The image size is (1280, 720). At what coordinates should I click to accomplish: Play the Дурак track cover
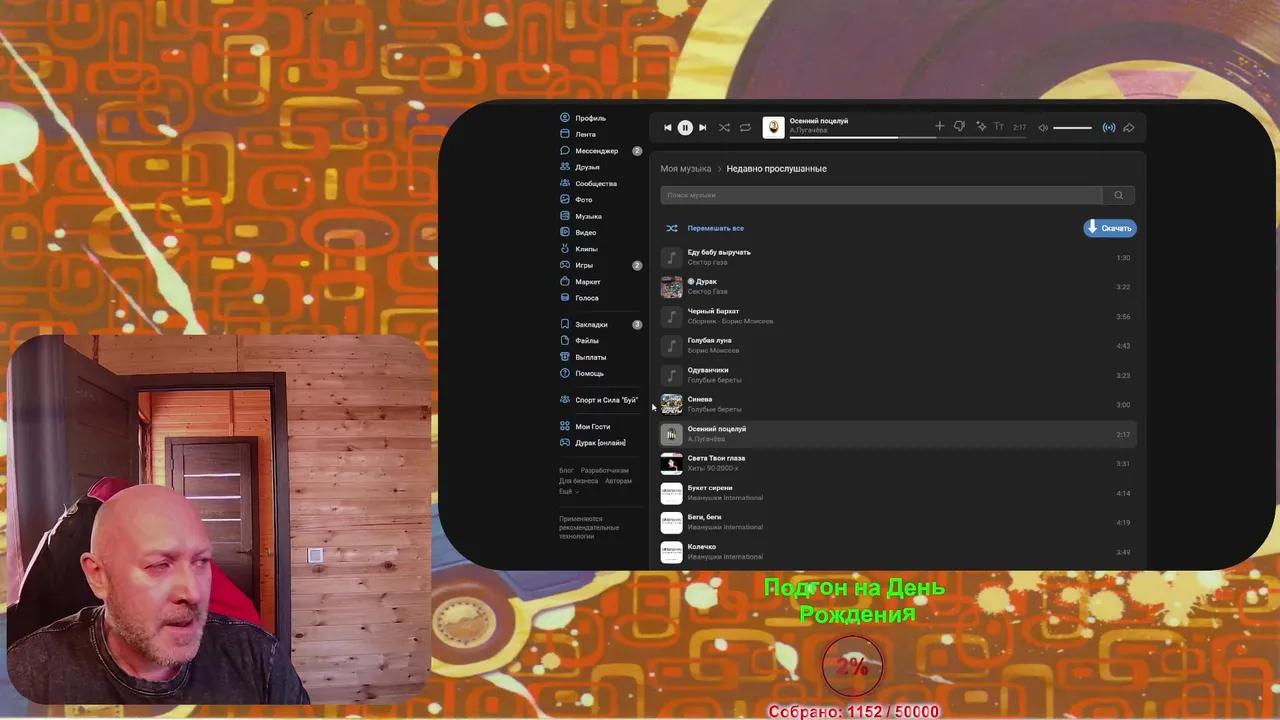pyautogui.click(x=672, y=287)
